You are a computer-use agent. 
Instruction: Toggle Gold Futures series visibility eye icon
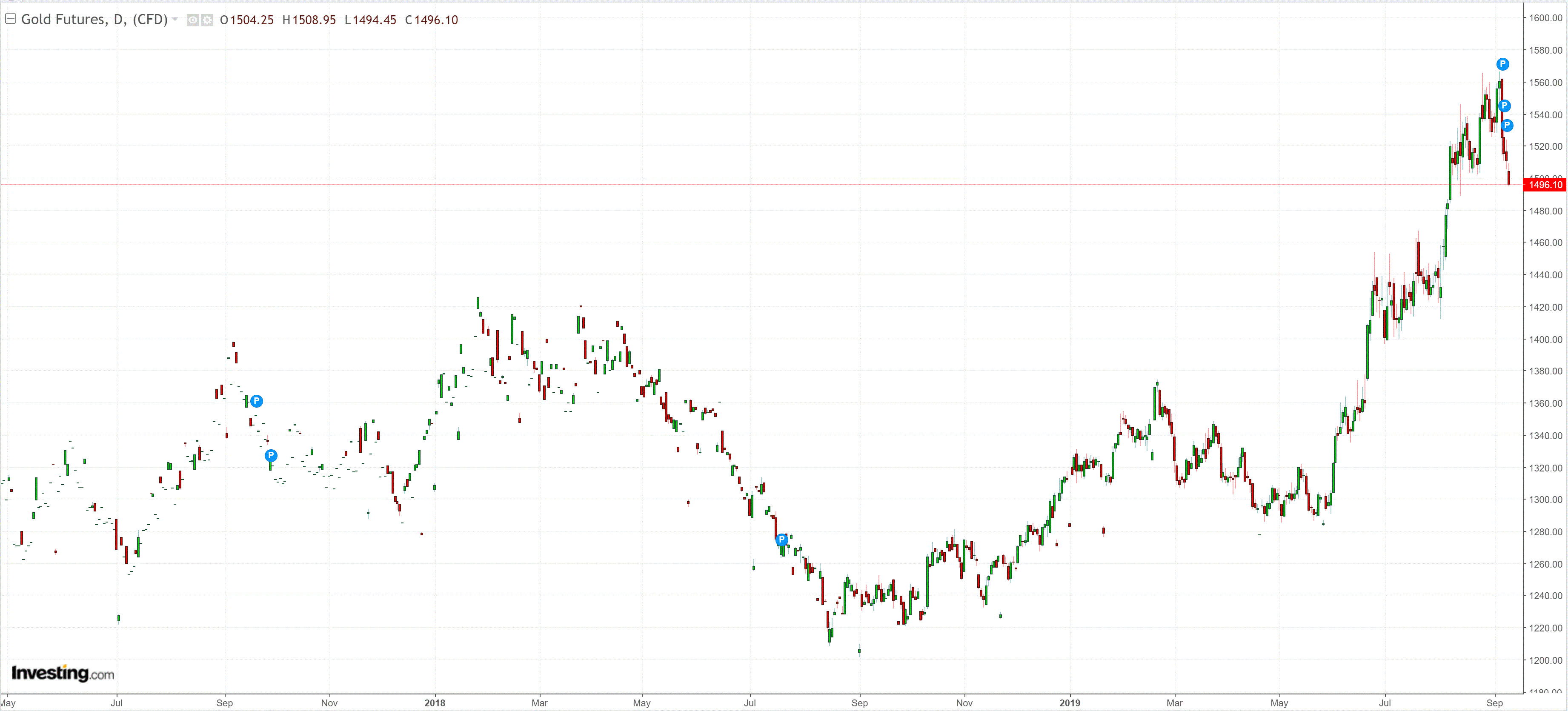192,20
